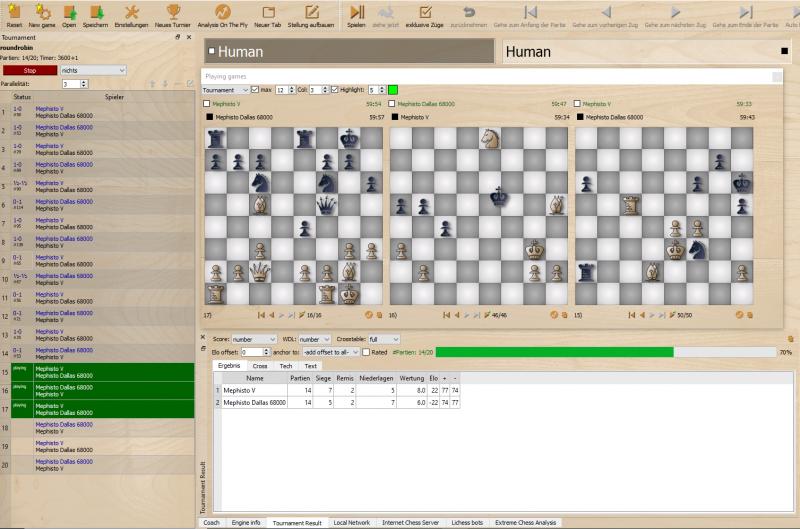The width and height of the screenshot is (800, 529).
Task: Launch Analysis On The Fly
Action: [x=222, y=13]
